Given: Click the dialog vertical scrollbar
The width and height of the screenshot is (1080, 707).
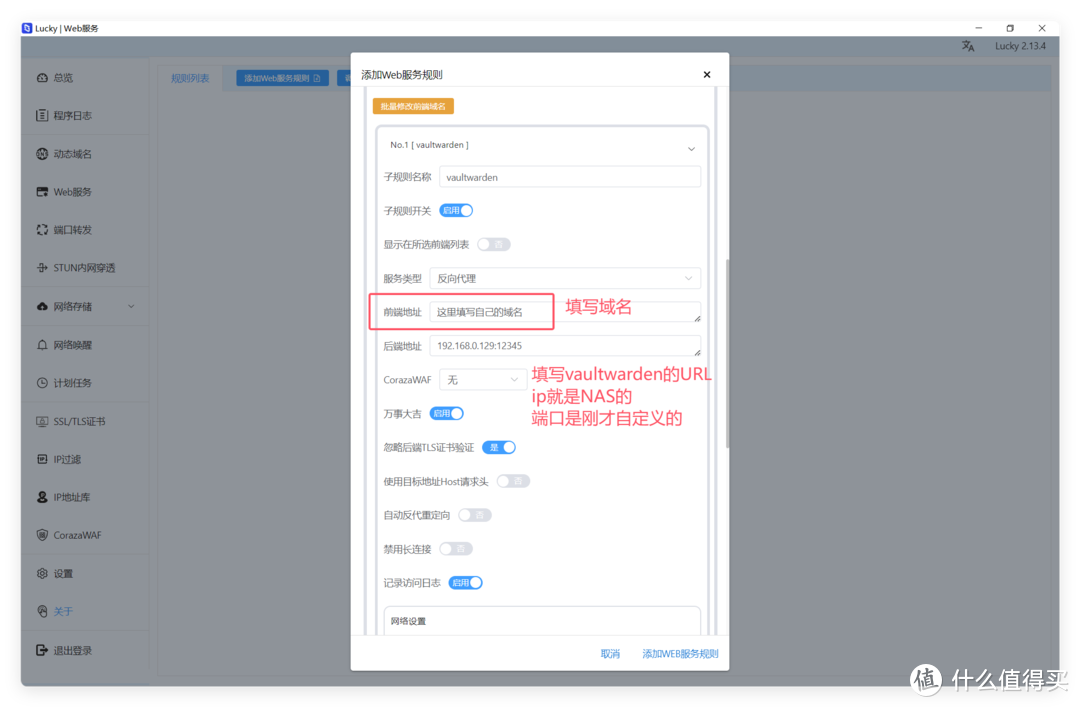Looking at the screenshot, I should (727, 354).
